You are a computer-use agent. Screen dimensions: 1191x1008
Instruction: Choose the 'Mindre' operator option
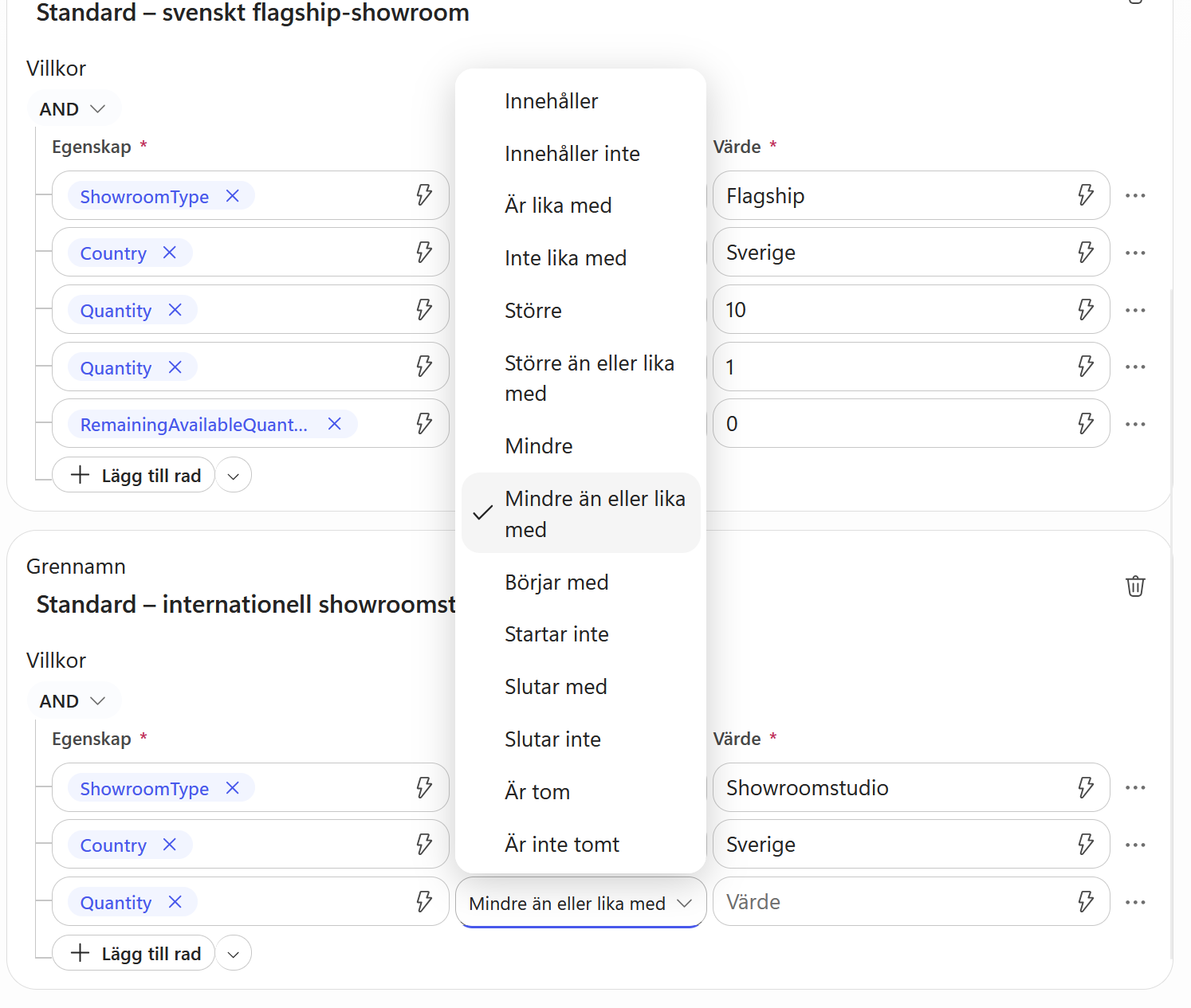[581, 446]
